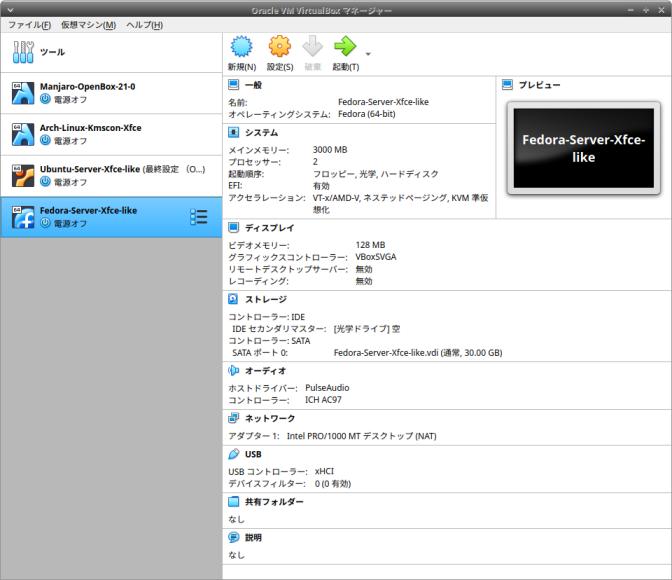672x580 pixels.
Task: Open the ディスプレイ section header link
Action: [x=270, y=228]
